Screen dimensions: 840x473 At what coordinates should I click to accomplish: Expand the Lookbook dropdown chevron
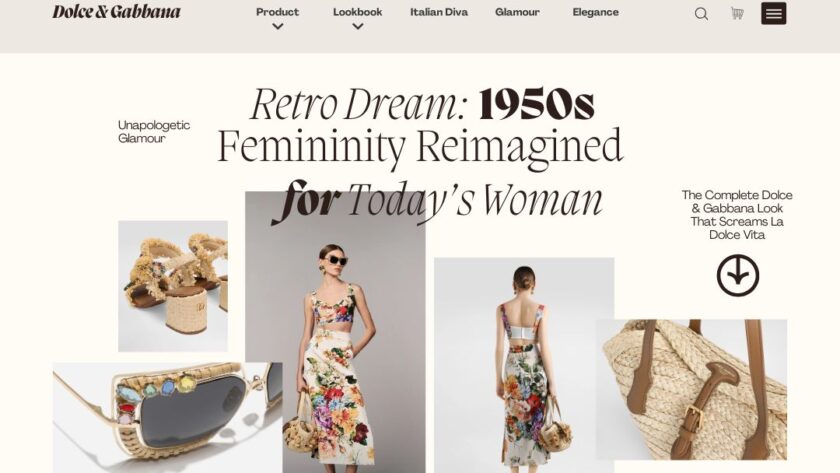pyautogui.click(x=357, y=26)
